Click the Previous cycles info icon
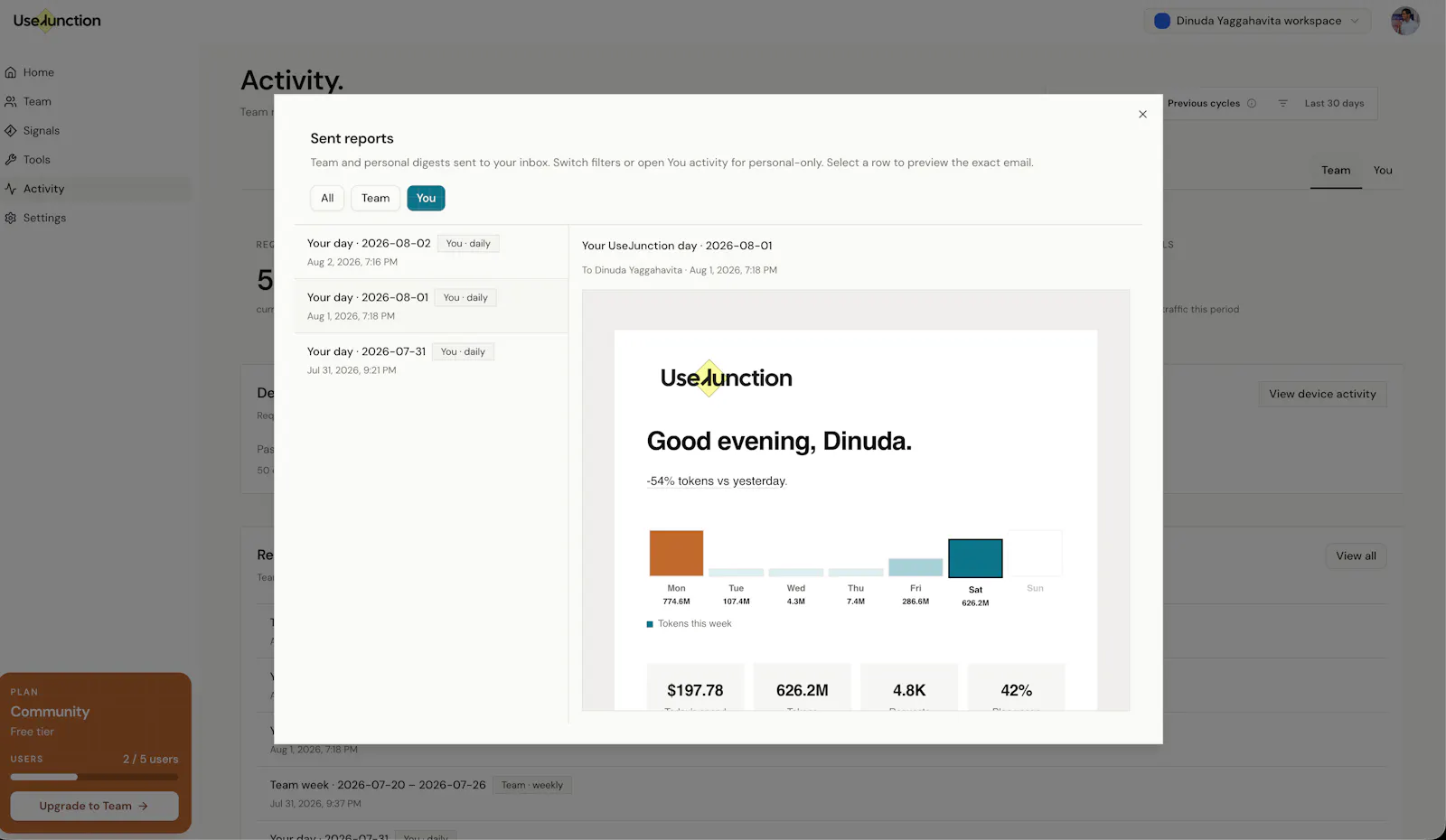1446x840 pixels. (x=1252, y=103)
